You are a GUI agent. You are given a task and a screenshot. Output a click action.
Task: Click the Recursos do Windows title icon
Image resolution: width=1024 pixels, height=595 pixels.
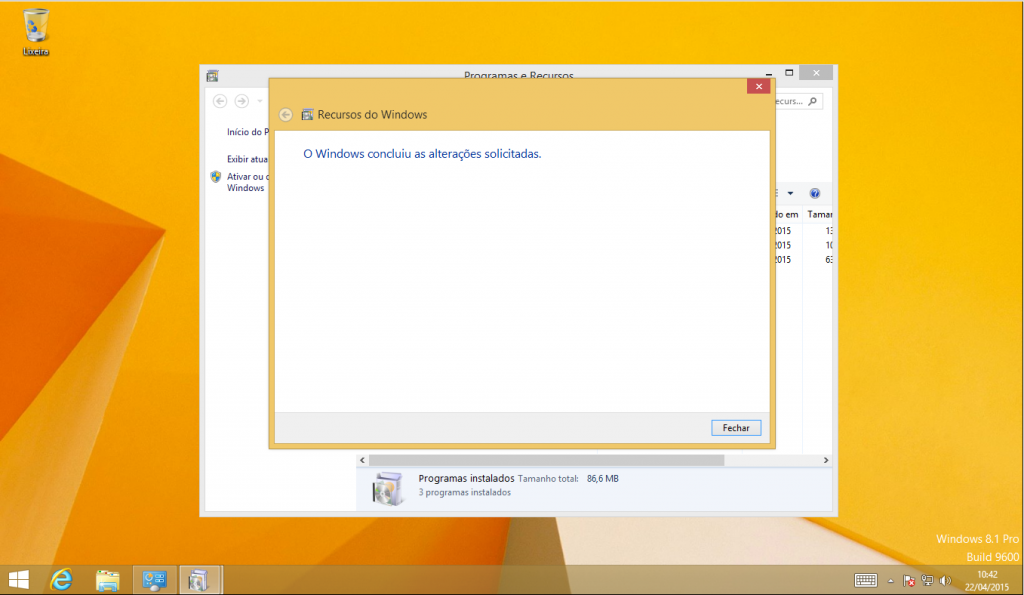(x=307, y=115)
